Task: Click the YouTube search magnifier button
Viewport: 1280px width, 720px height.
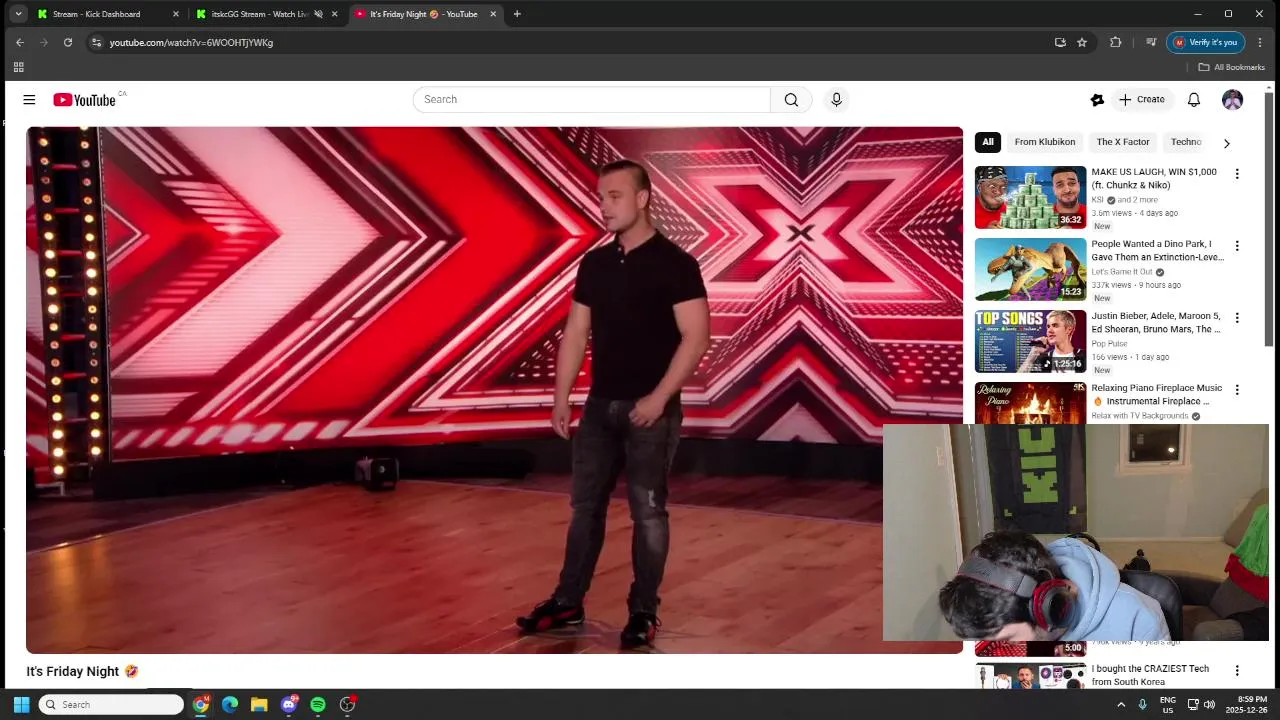Action: (x=791, y=99)
